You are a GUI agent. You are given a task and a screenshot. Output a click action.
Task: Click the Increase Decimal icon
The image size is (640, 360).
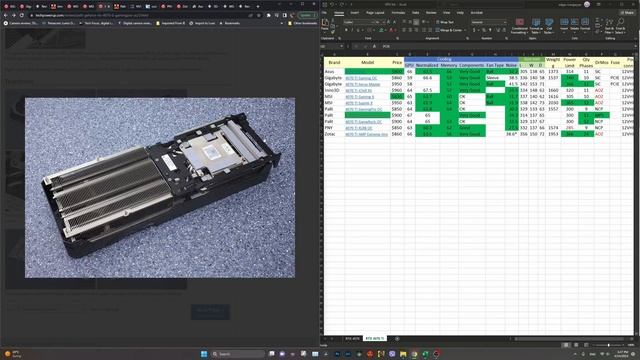click(x=497, y=30)
